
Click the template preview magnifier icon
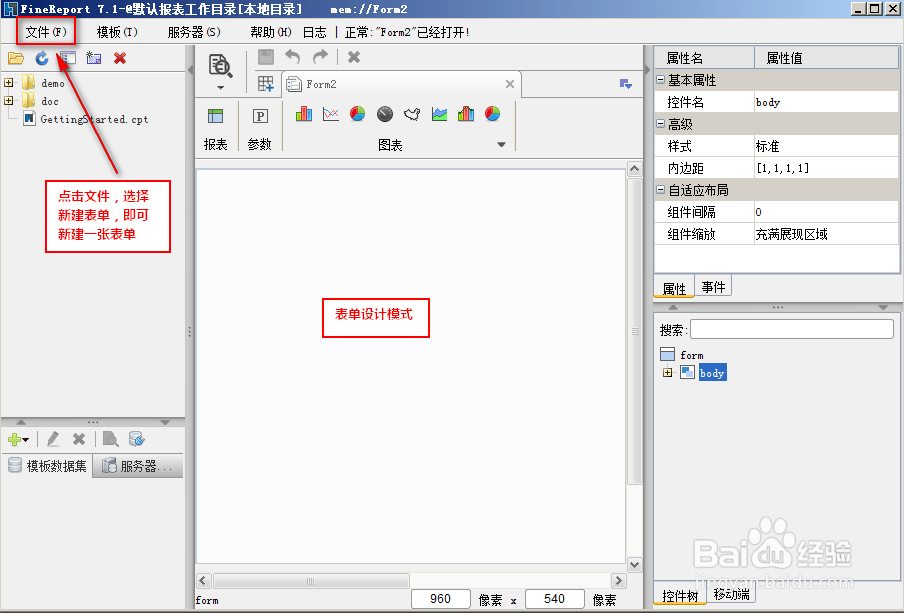(x=219, y=62)
